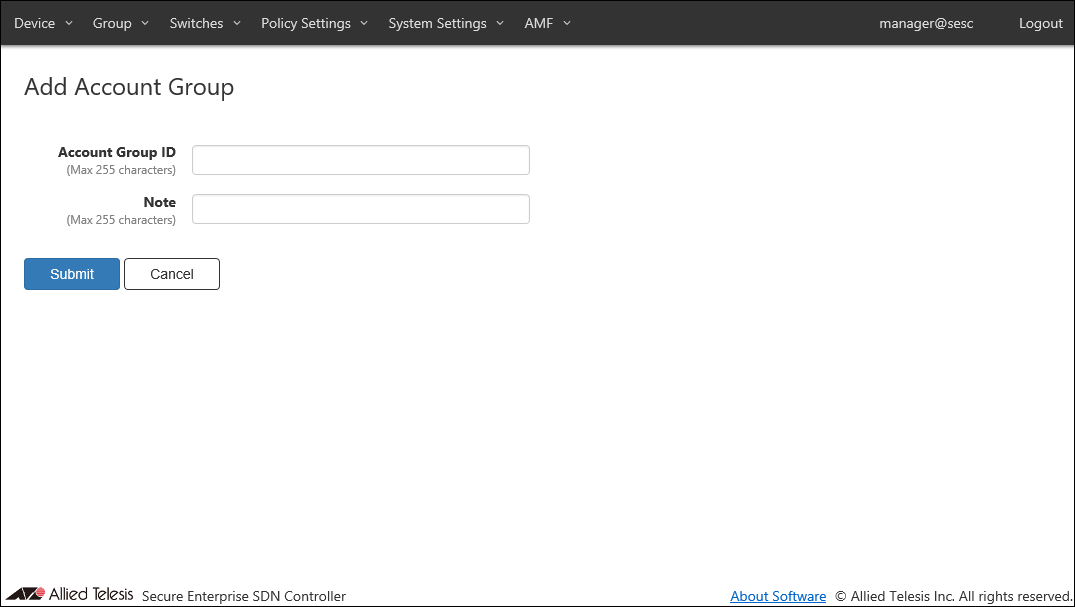Viewport: 1075px width, 607px height.
Task: Open the Switches menu
Action: [196, 23]
